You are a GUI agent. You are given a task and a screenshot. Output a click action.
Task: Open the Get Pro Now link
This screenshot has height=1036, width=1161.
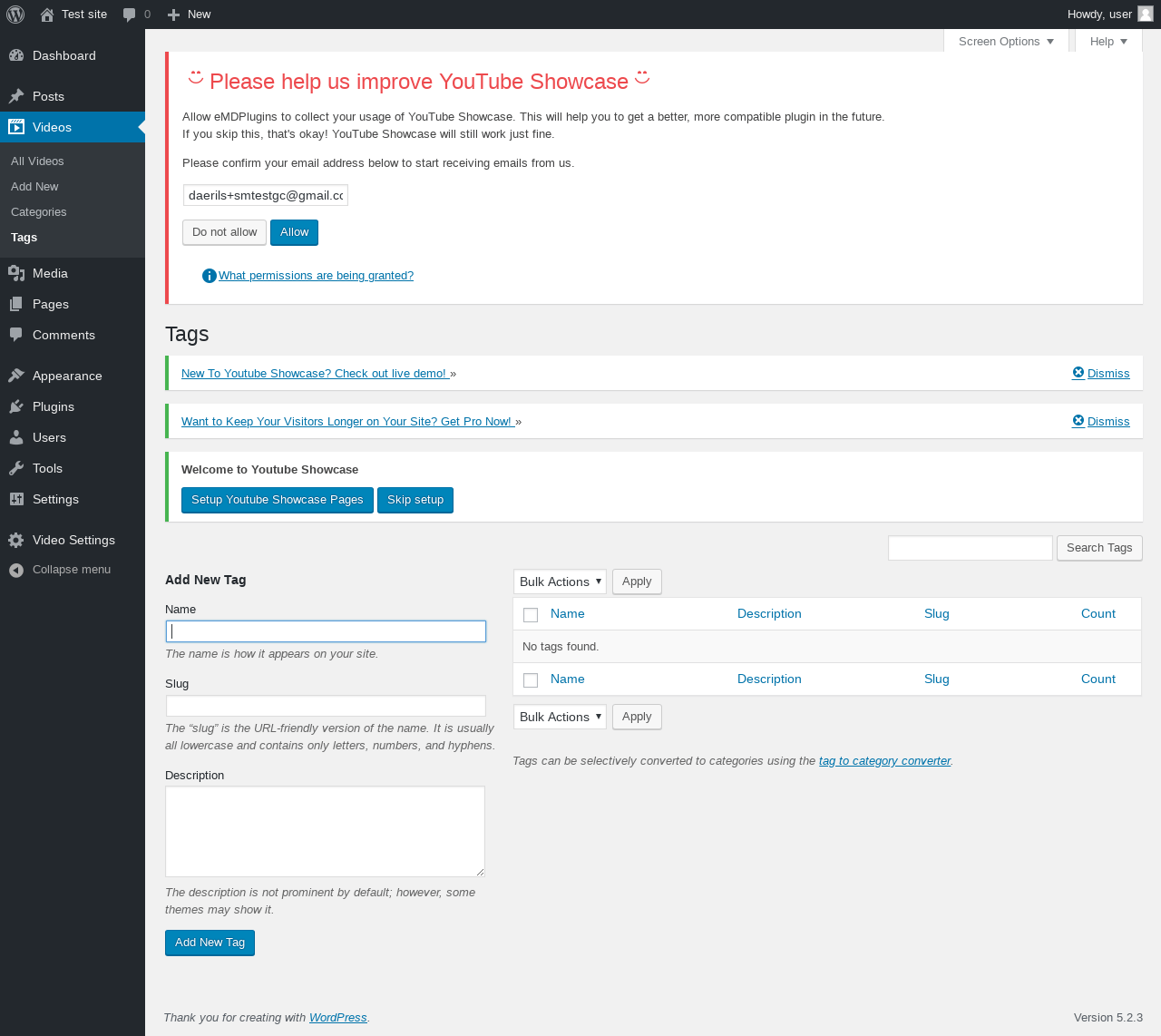point(346,421)
